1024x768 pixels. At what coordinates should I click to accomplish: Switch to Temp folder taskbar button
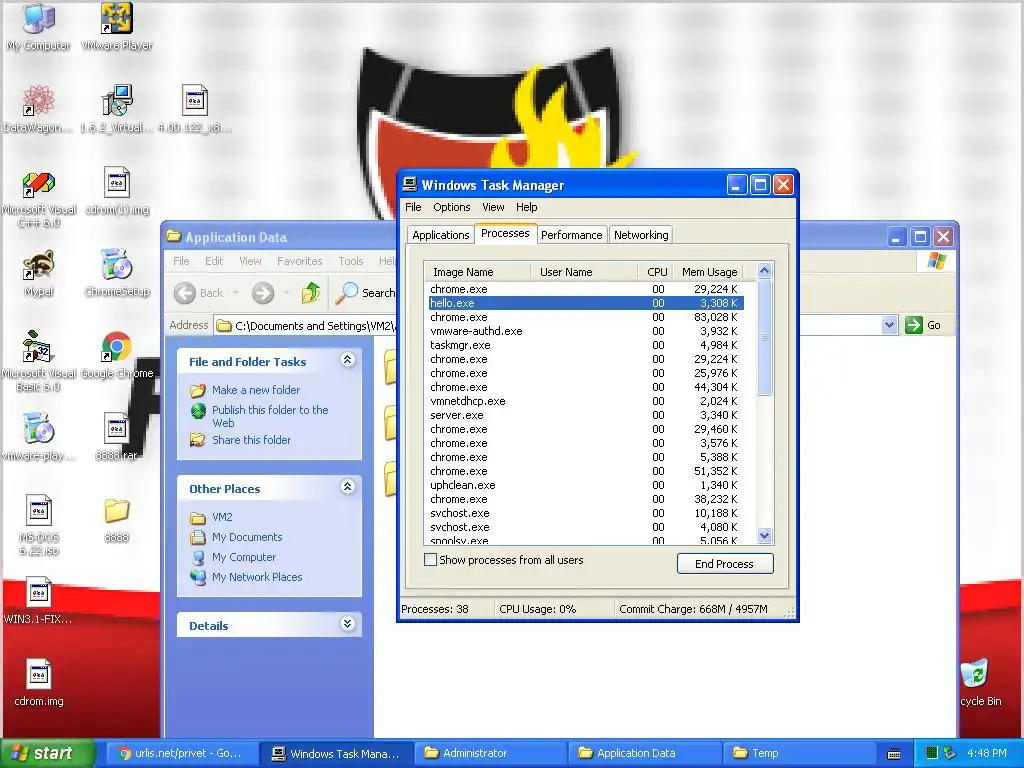tap(798, 753)
